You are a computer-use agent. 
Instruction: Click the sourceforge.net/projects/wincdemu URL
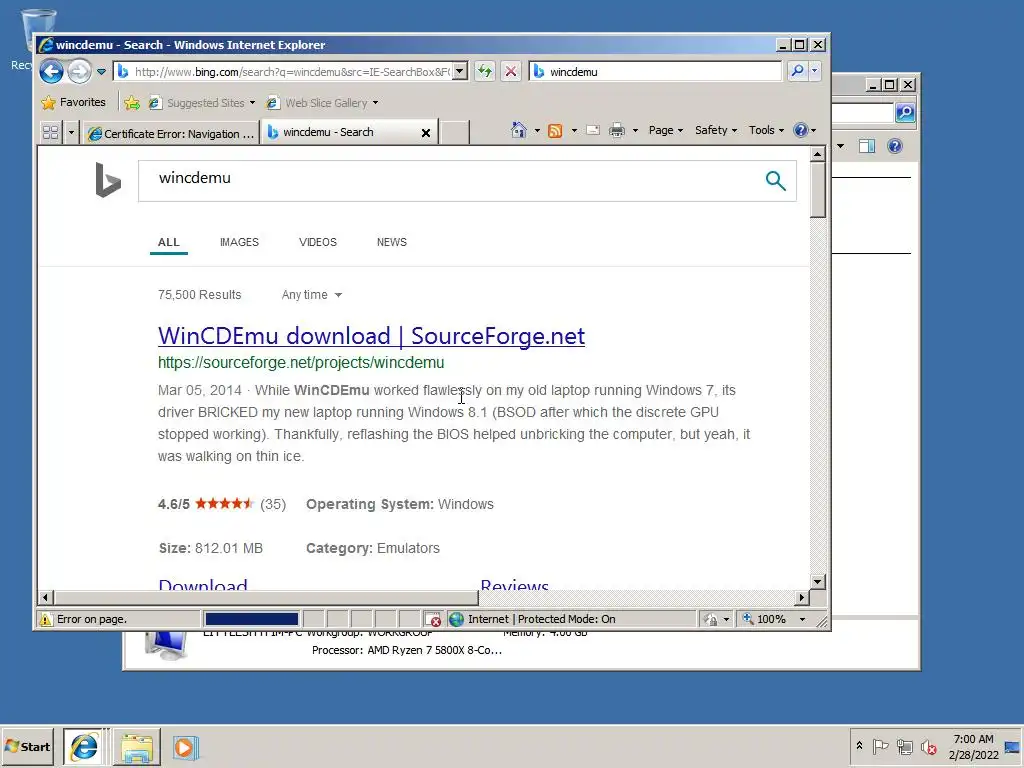pyautogui.click(x=301, y=362)
